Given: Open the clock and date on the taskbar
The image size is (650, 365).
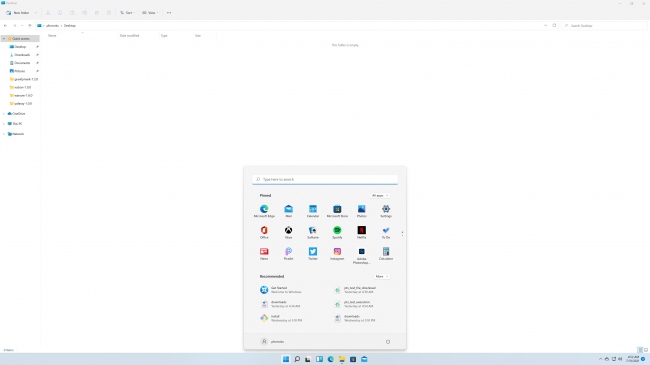Looking at the screenshot, I should (633, 359).
